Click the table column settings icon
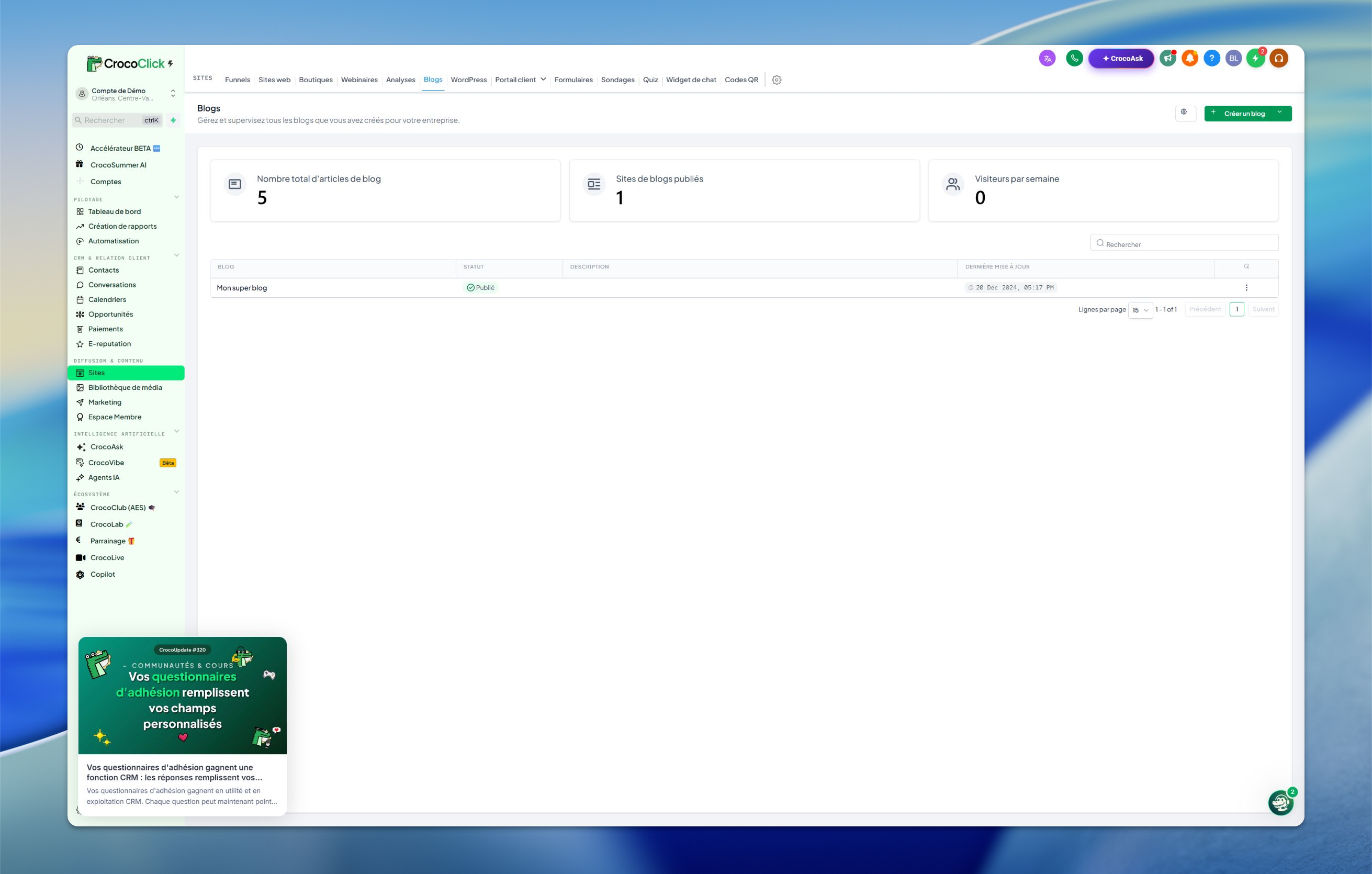 coord(1246,266)
